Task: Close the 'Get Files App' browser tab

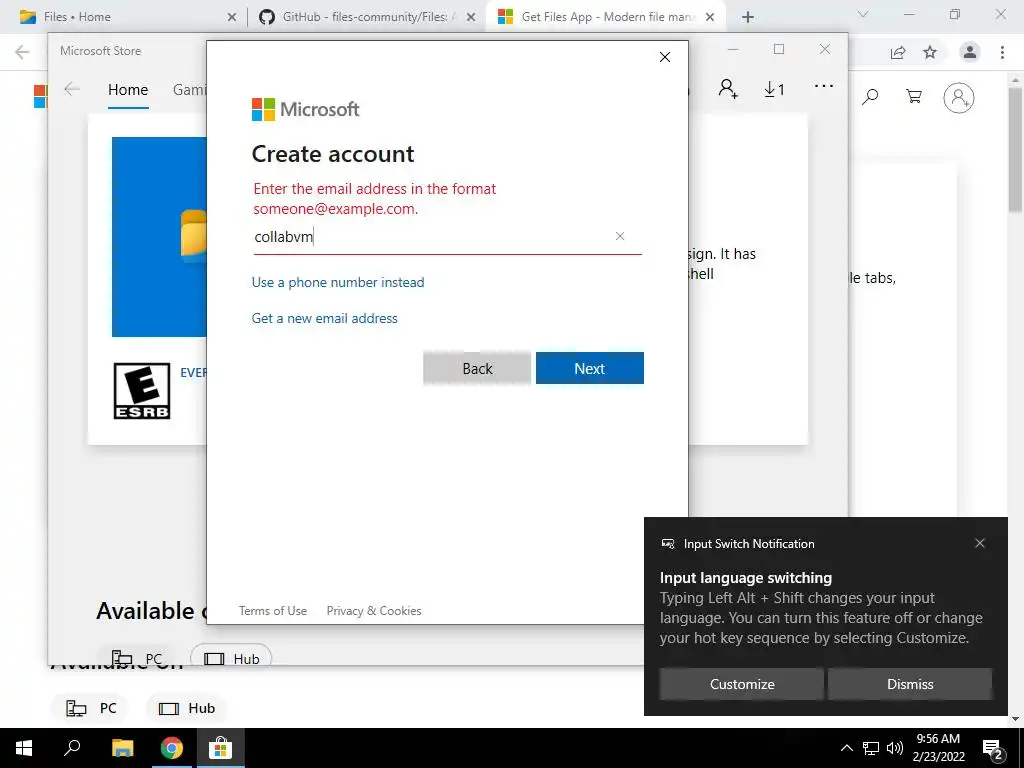Action: pos(710,17)
